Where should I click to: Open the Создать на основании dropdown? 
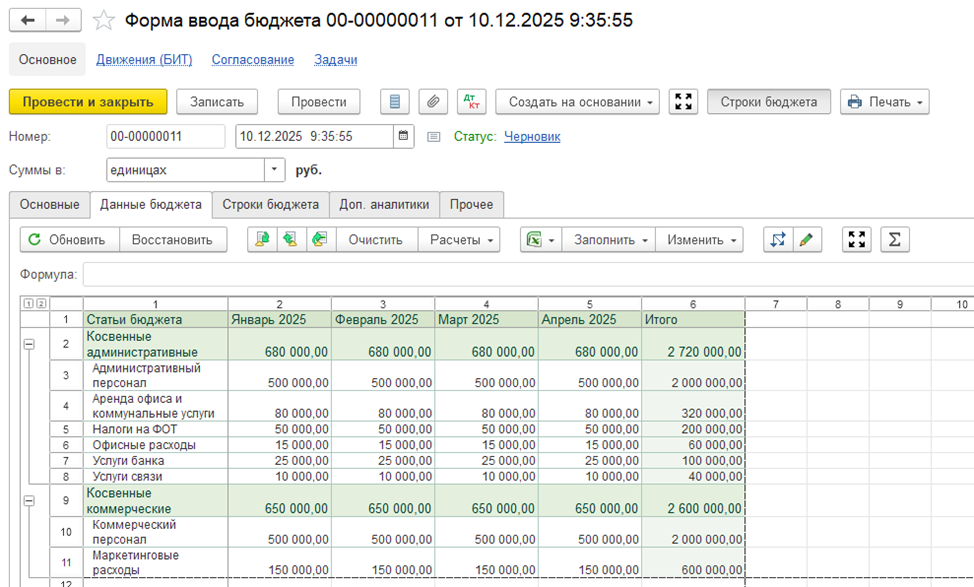pyautogui.click(x=579, y=102)
